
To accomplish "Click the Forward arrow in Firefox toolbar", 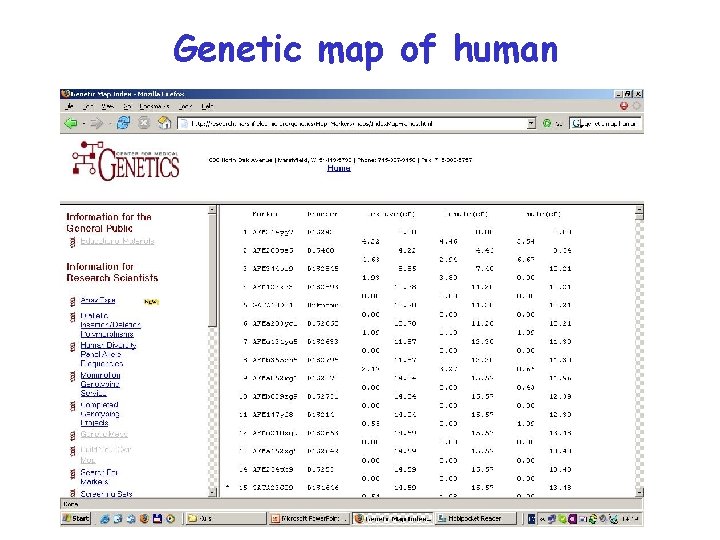I will (x=96, y=123).
